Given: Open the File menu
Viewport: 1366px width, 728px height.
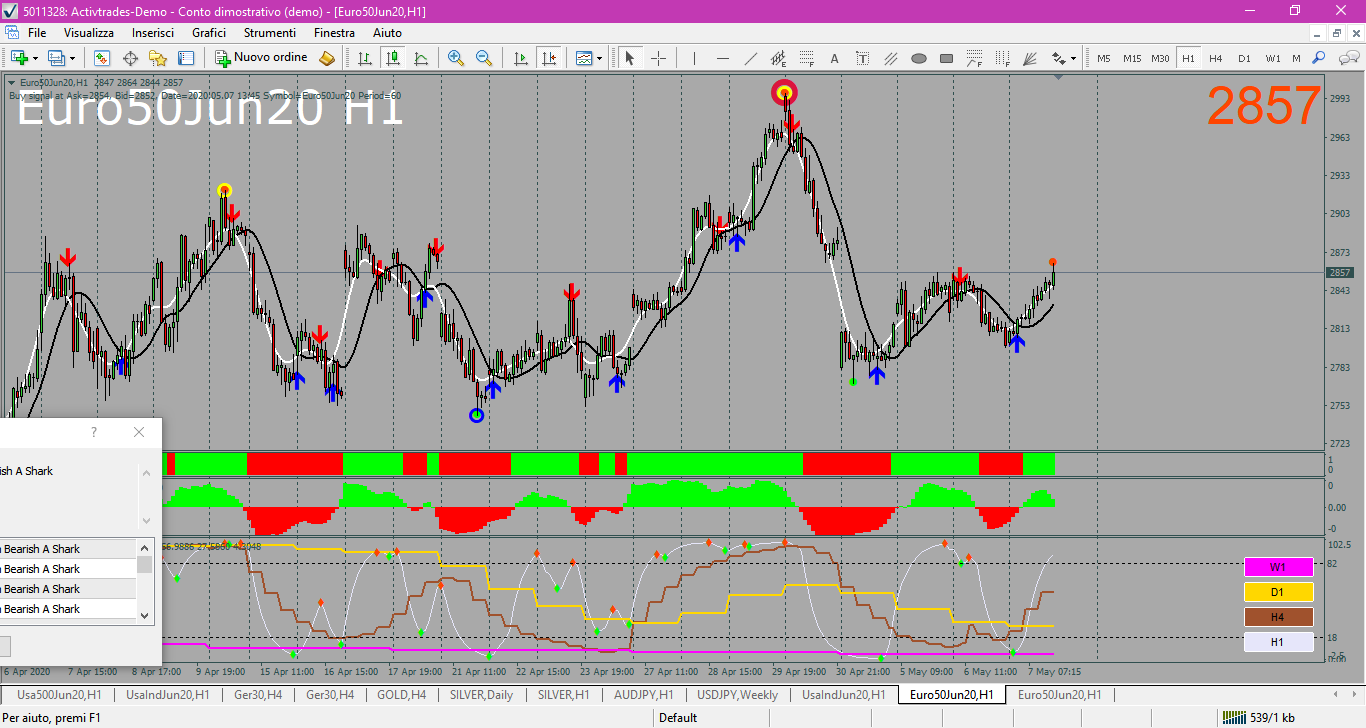Looking at the screenshot, I should 37,33.
